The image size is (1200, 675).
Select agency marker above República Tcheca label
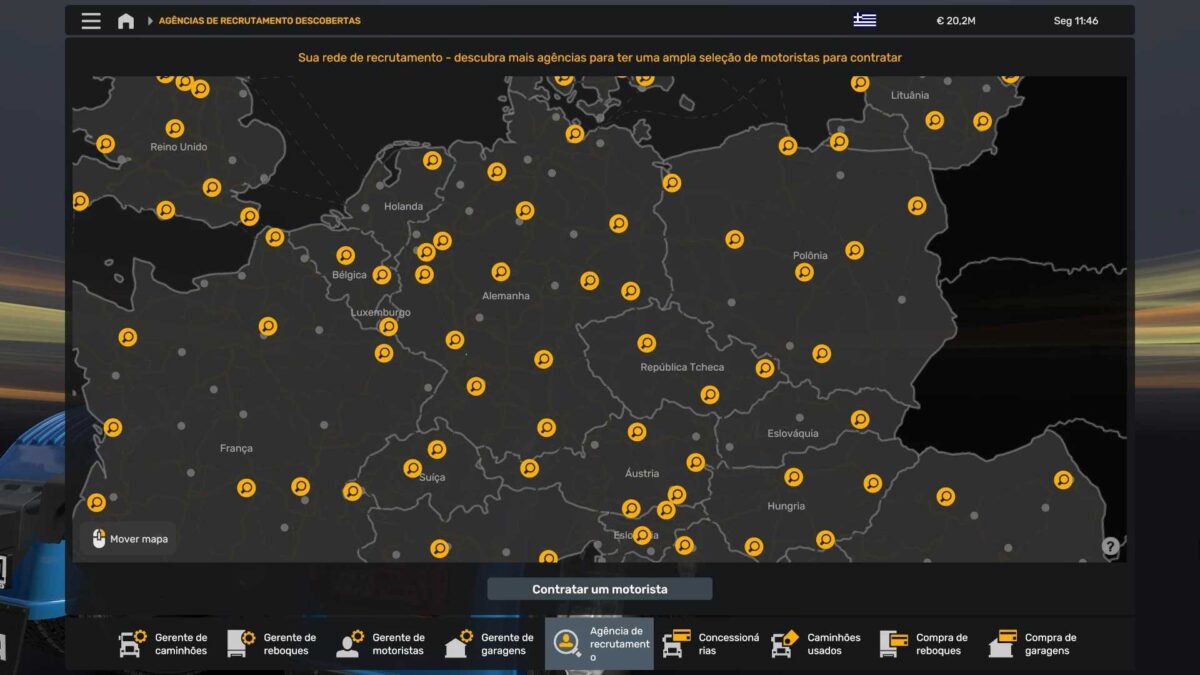click(x=647, y=343)
